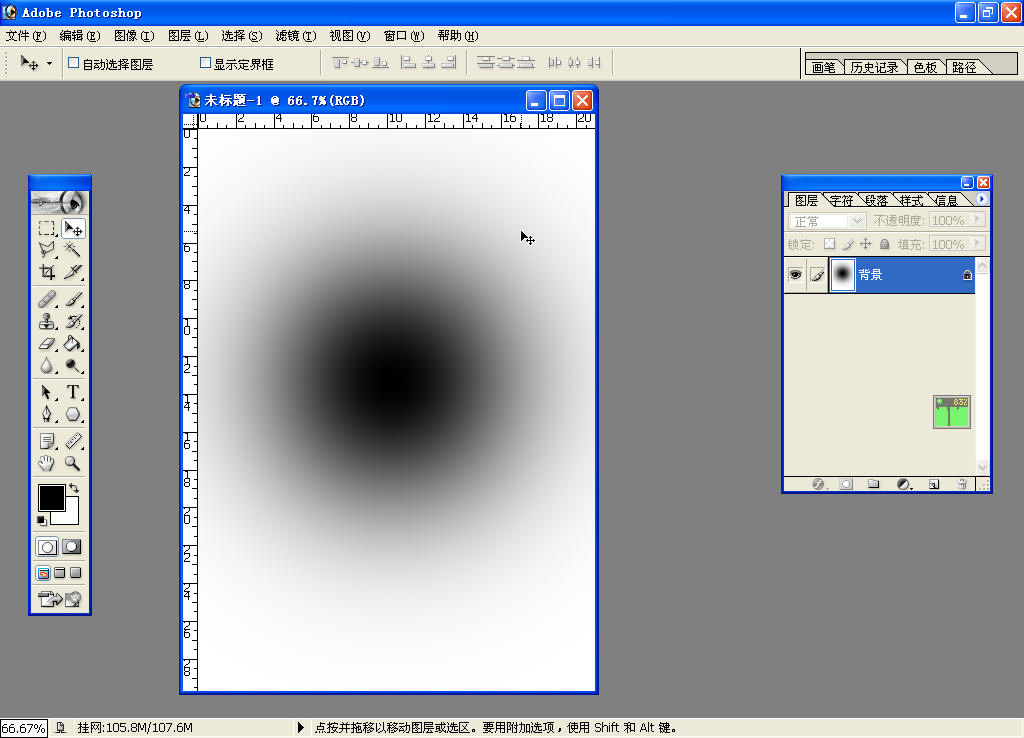Select the Pen tool
The image size is (1024, 738).
point(46,414)
